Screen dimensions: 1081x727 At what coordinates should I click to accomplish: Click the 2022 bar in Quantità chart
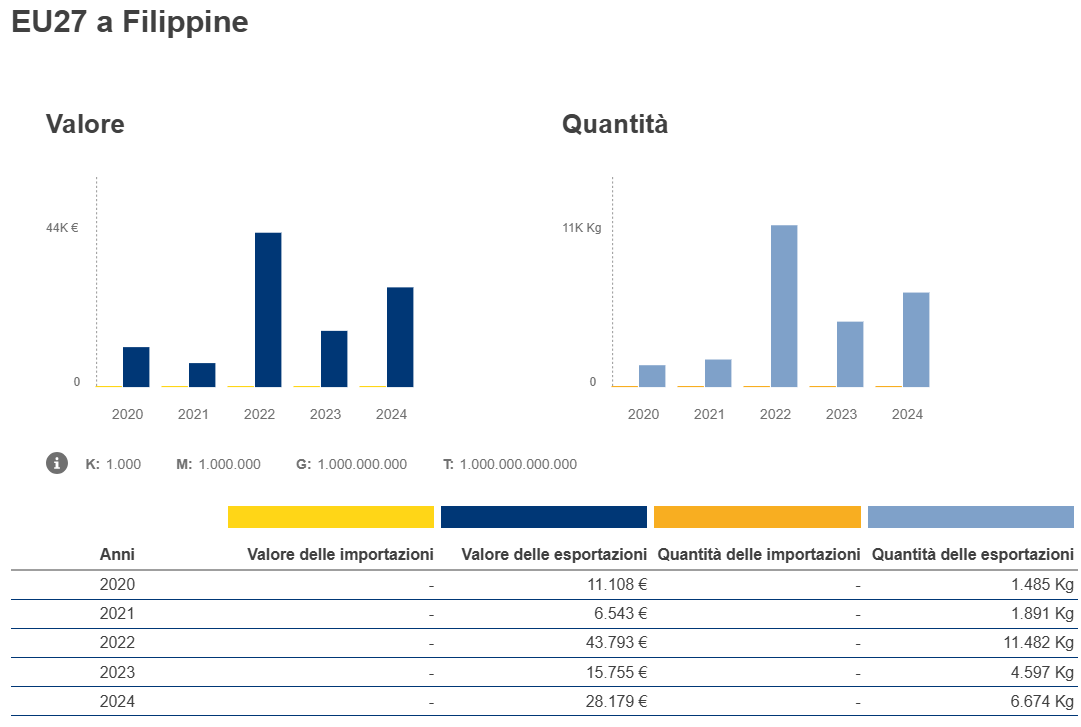784,306
